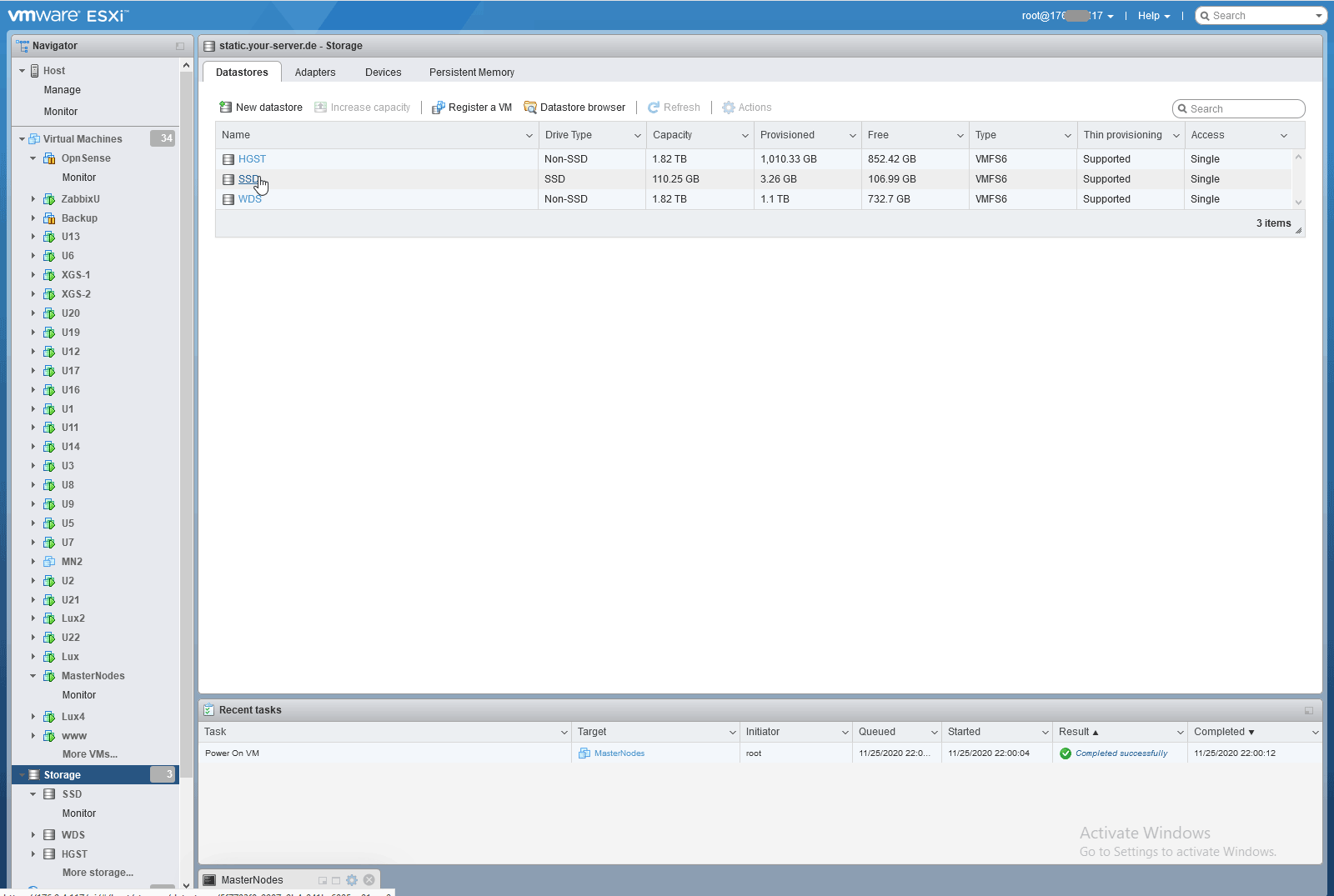
Task: Click the Increase capacity icon
Action: coord(320,108)
